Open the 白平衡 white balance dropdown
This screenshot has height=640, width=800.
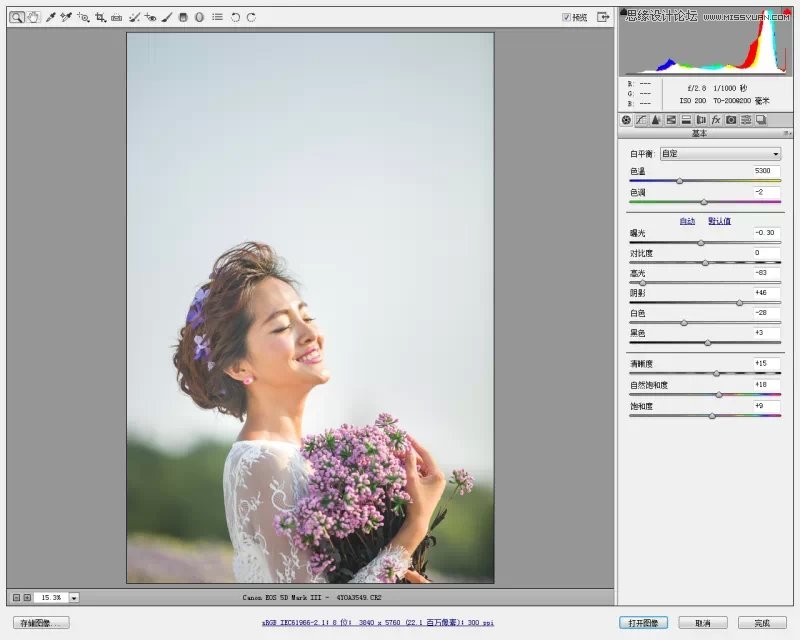point(719,154)
